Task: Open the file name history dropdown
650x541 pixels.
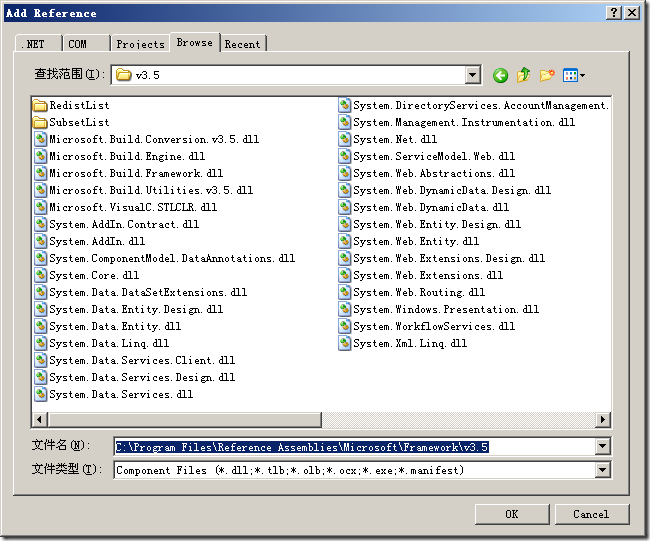Action: click(602, 446)
